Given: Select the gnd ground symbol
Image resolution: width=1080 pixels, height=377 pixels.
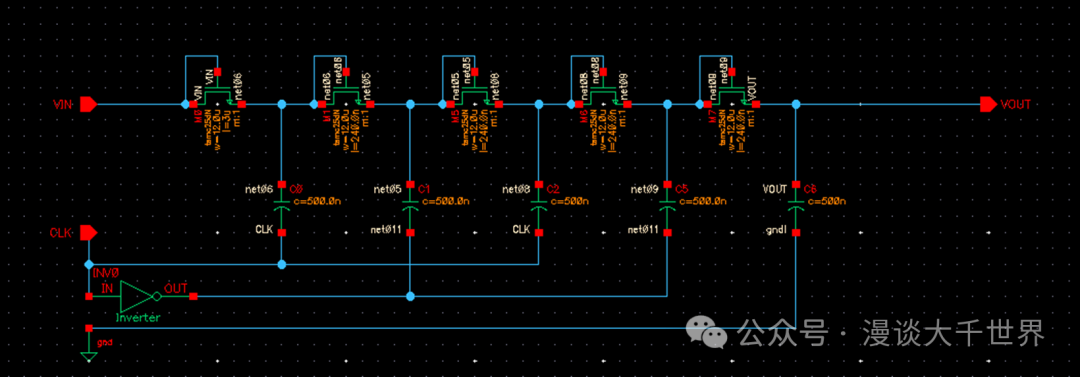Looking at the screenshot, I should click(x=88, y=356).
